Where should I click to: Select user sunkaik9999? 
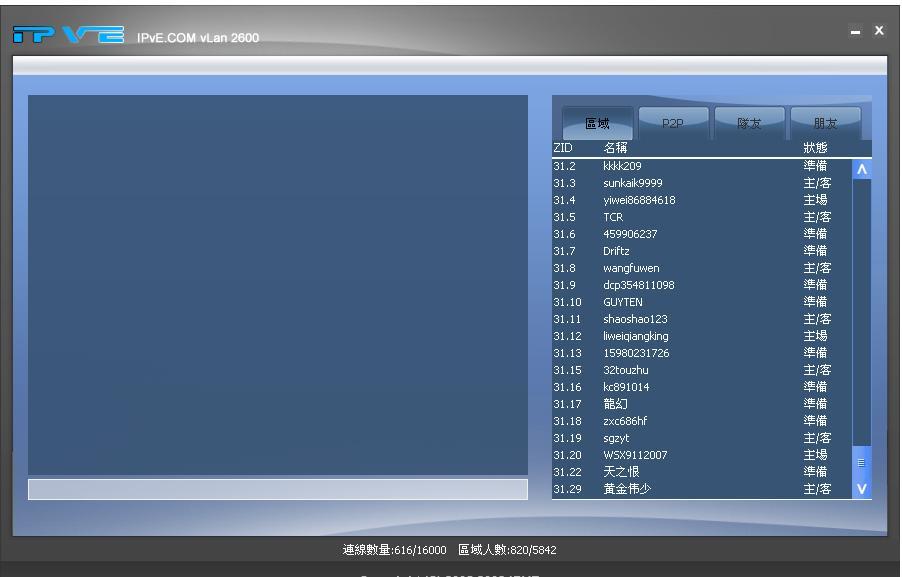pos(702,183)
